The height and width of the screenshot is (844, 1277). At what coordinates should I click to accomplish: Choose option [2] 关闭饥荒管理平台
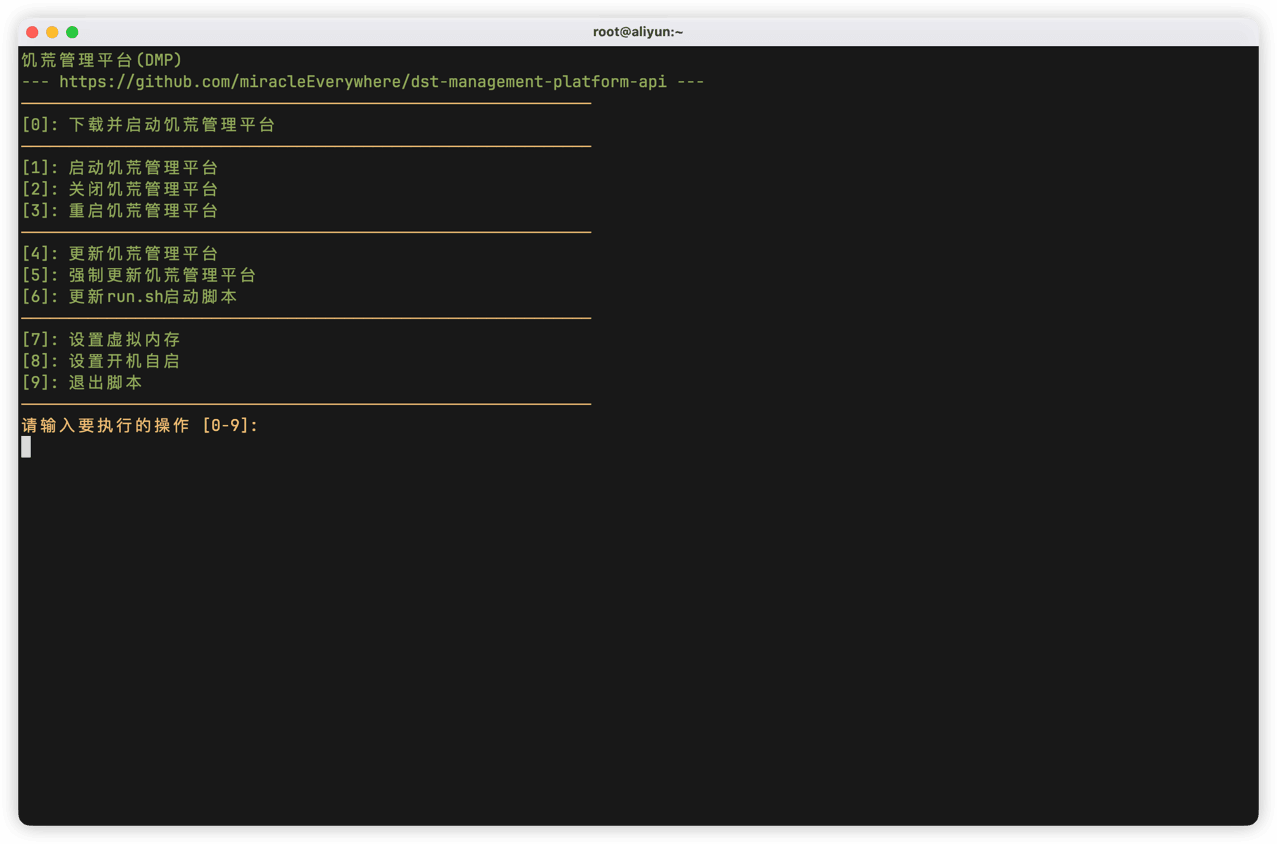point(120,189)
